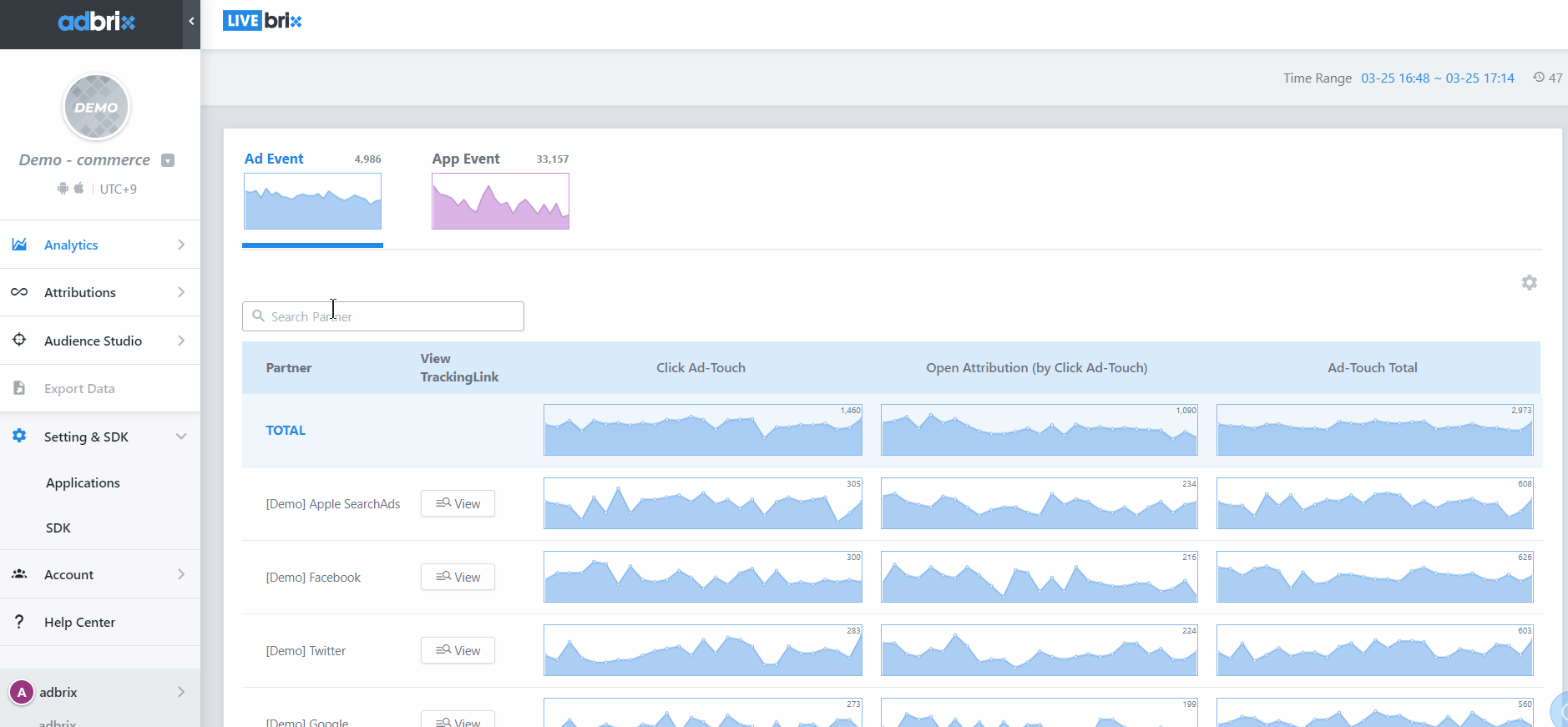Image resolution: width=1568 pixels, height=727 pixels.
Task: Click Facebook Ad-Touch Total chart showing 626
Action: click(x=1375, y=577)
